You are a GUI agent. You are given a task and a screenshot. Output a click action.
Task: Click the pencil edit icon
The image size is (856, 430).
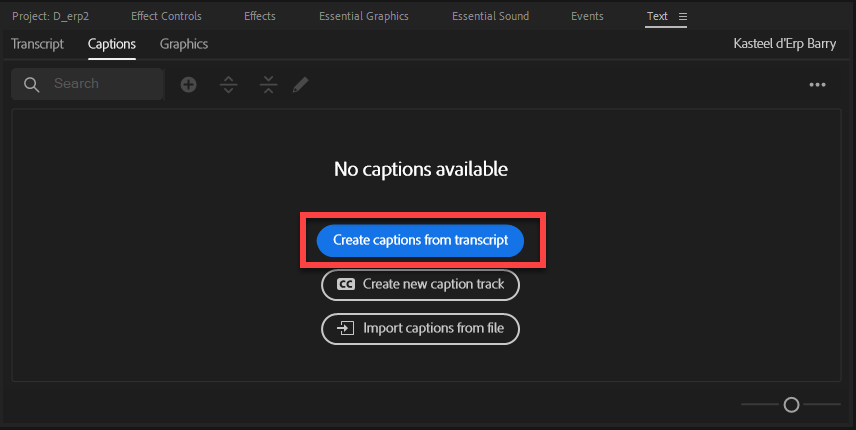coord(300,85)
